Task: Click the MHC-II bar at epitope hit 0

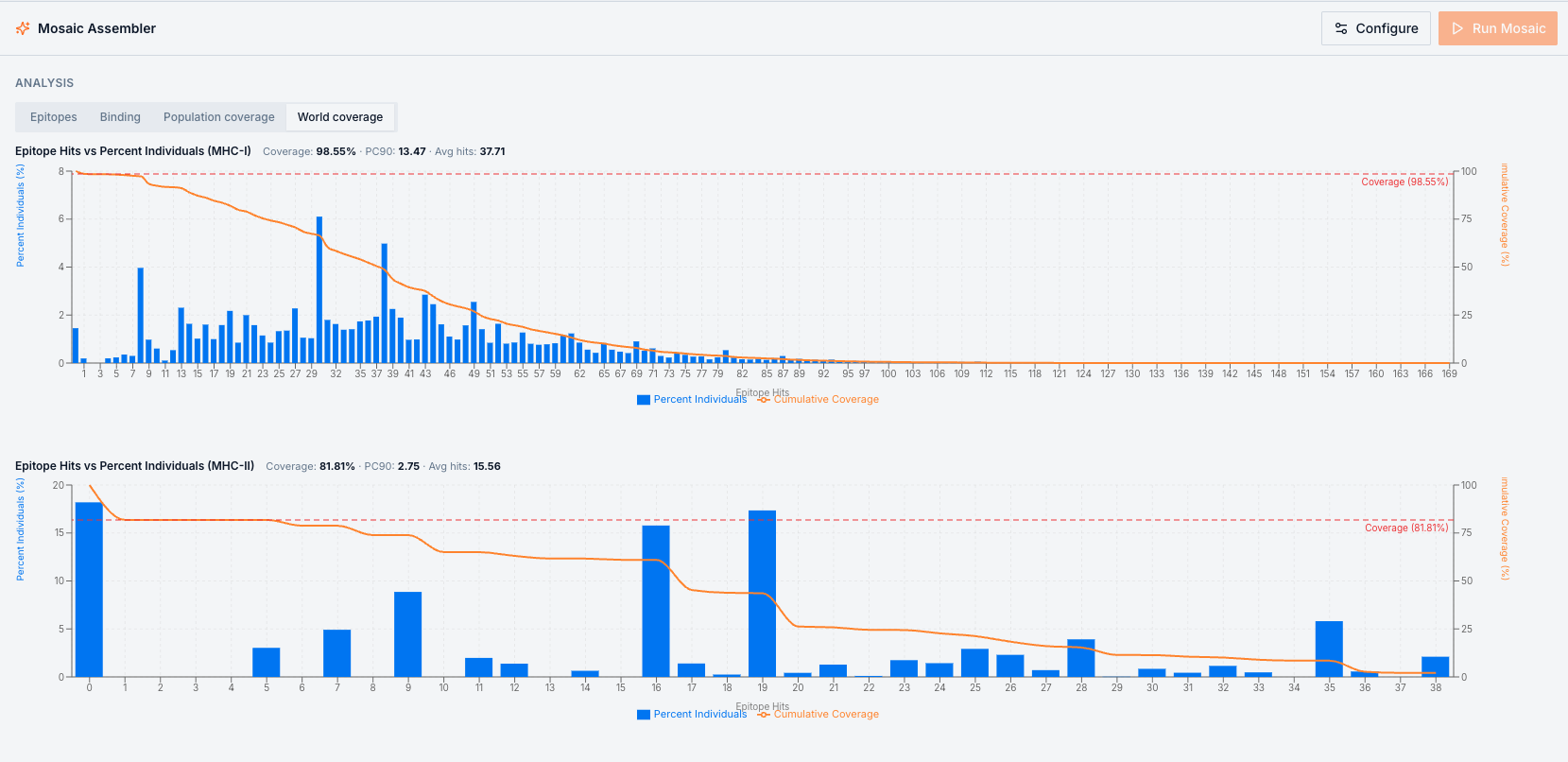Action: 89,589
